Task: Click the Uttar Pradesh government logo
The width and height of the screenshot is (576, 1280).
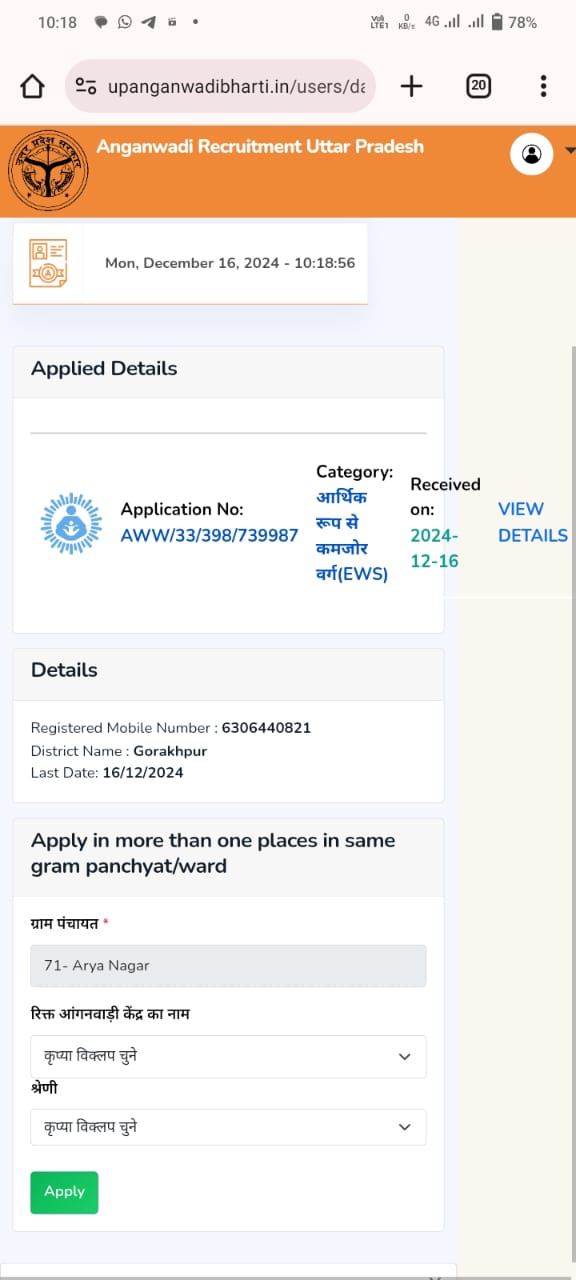Action: point(48,171)
